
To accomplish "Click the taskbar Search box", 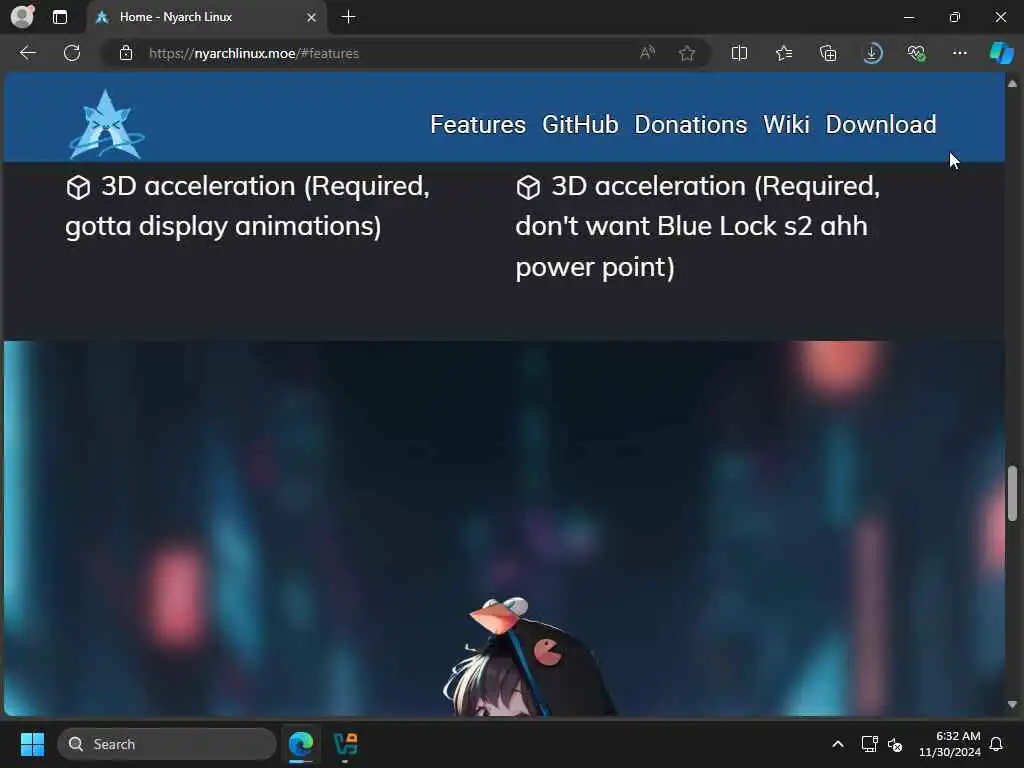I will coord(167,744).
